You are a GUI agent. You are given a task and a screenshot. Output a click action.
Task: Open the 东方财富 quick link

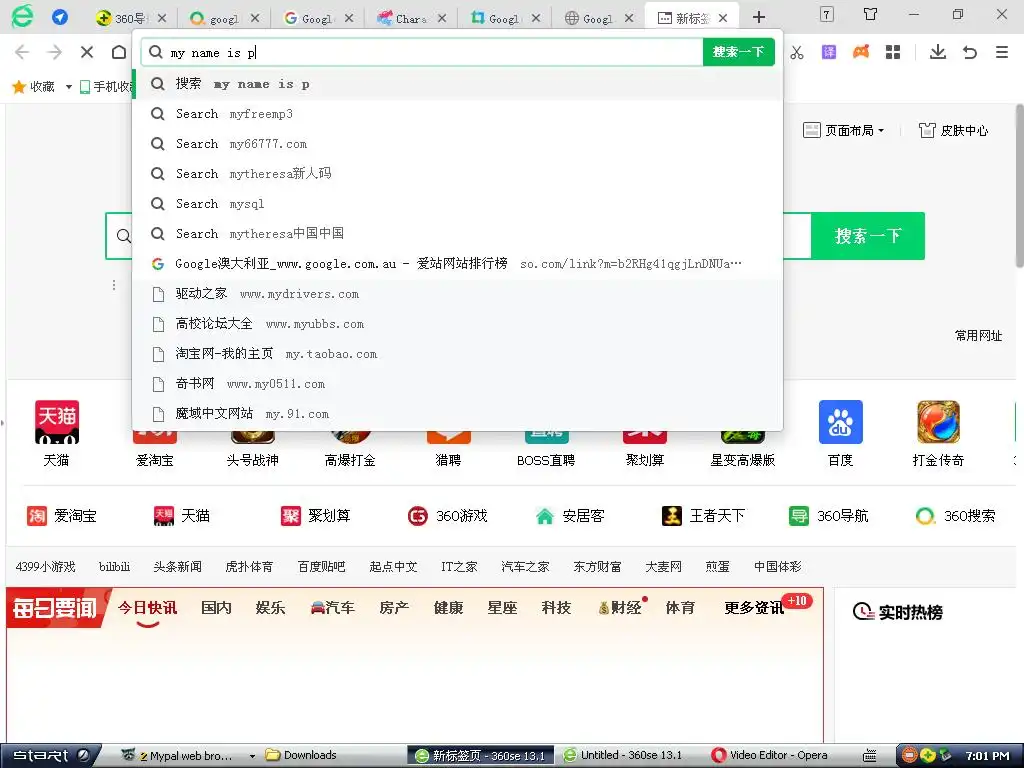coord(598,567)
